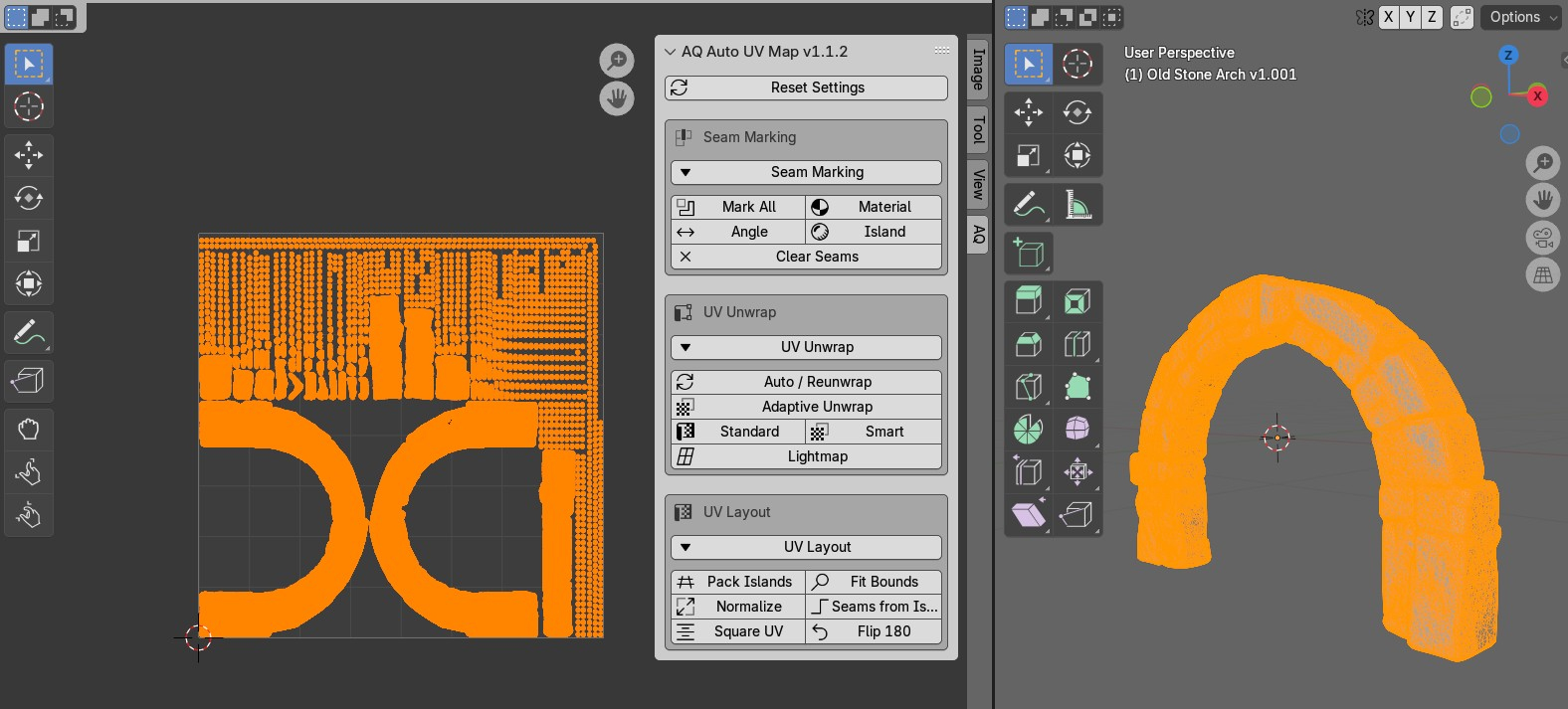1568x709 pixels.
Task: Select the UV Relax sculpt tool
Action: pyautogui.click(x=29, y=471)
